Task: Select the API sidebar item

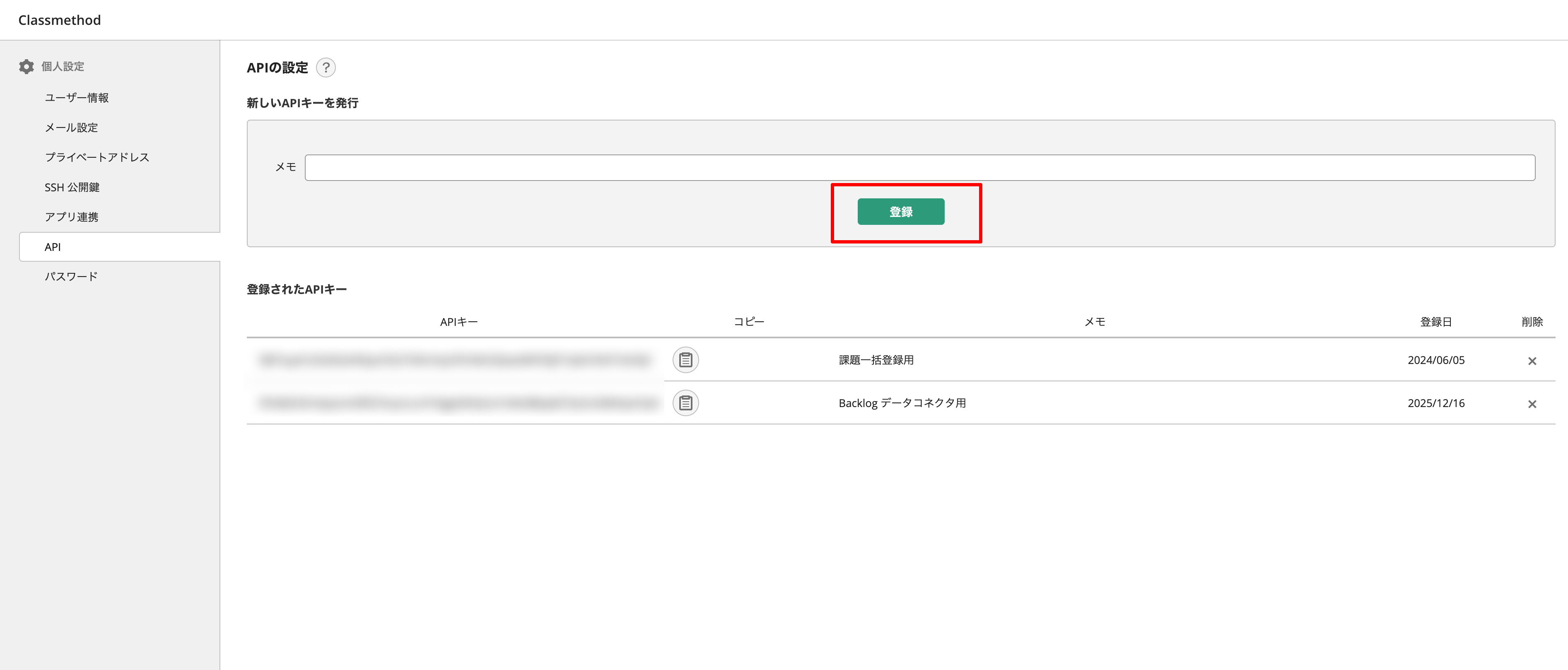Action: (x=53, y=247)
